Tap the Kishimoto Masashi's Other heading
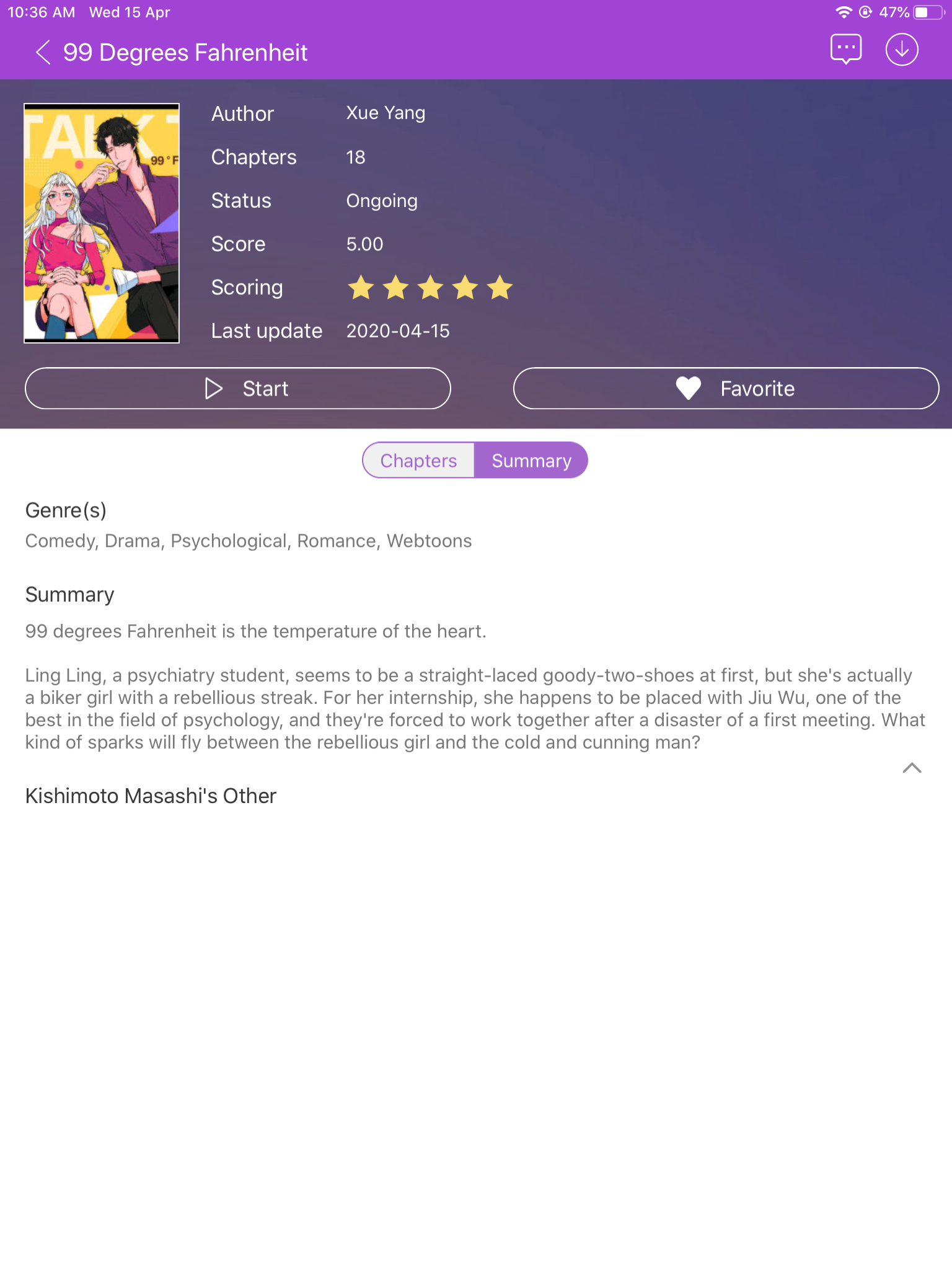952x1270 pixels. click(151, 796)
